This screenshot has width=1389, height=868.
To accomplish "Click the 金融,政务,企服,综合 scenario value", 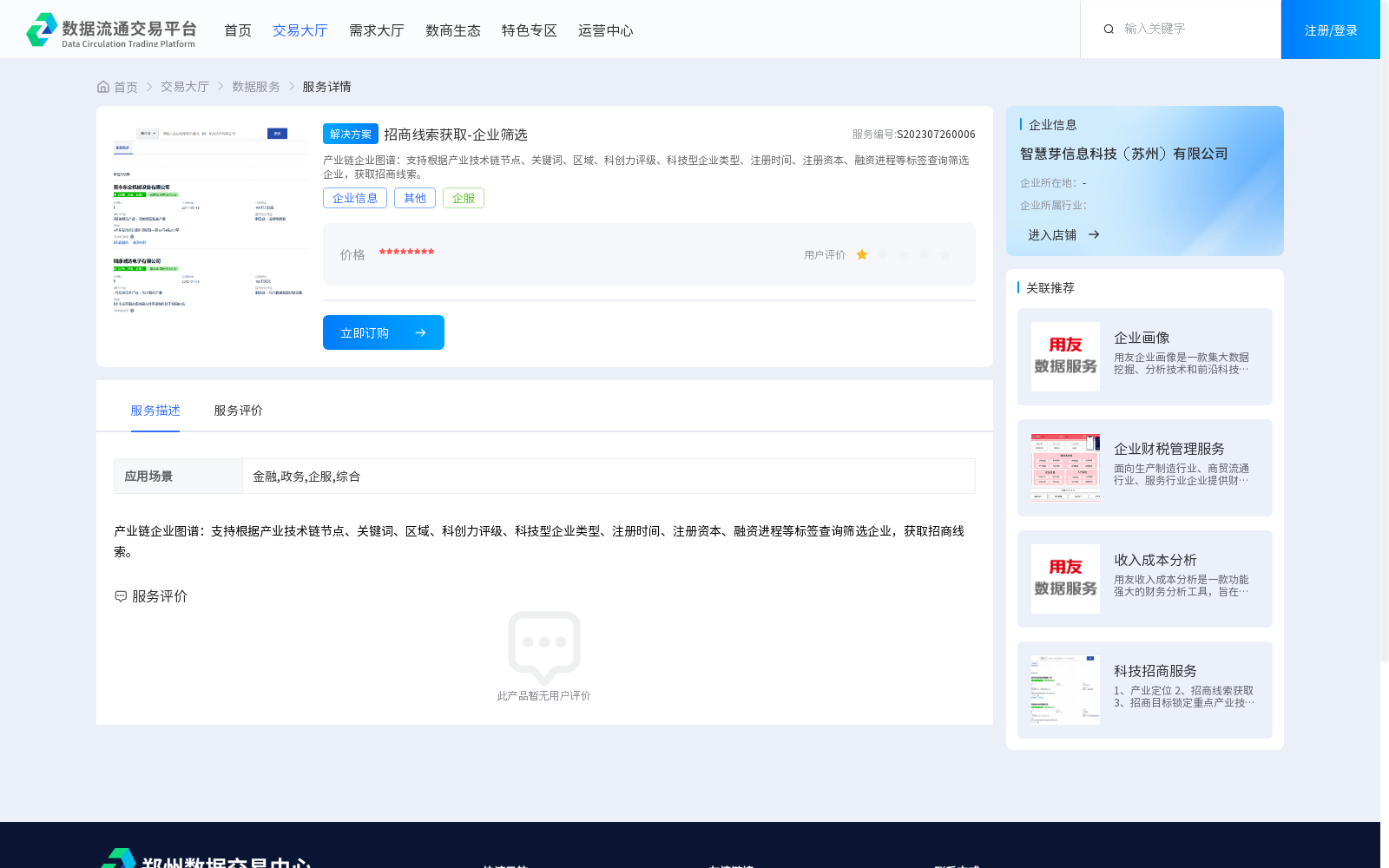I will click(306, 477).
